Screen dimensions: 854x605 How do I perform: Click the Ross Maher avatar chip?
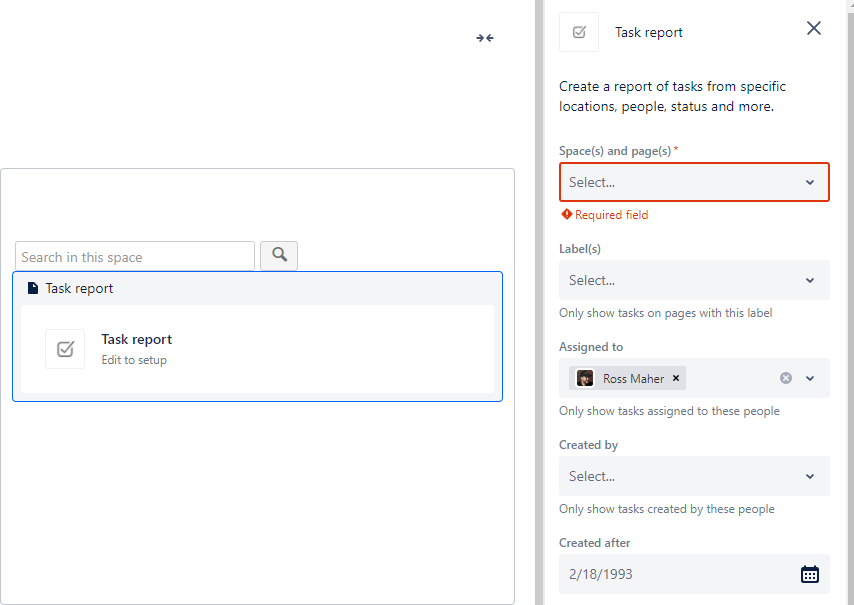click(x=627, y=378)
